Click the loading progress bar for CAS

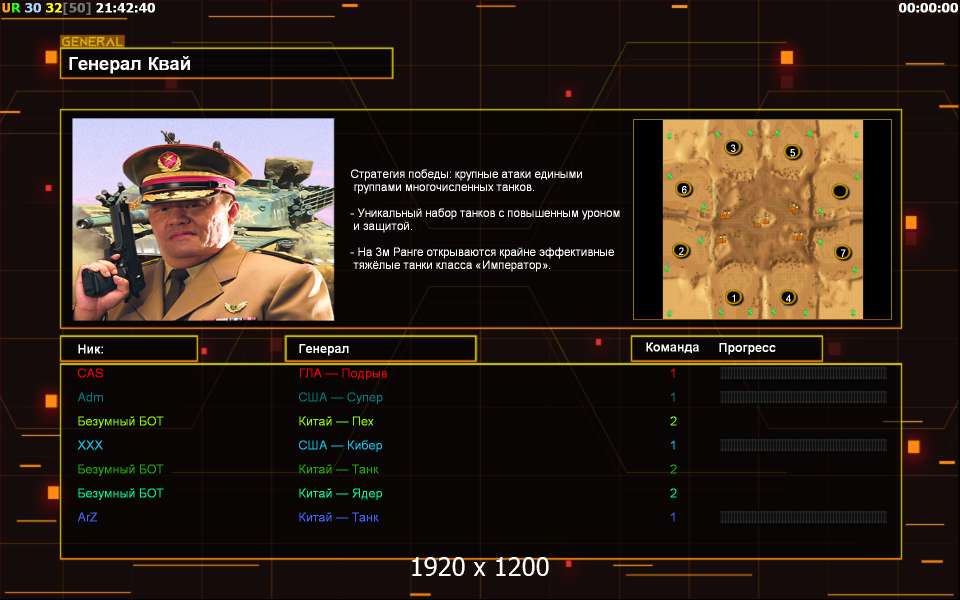(803, 373)
